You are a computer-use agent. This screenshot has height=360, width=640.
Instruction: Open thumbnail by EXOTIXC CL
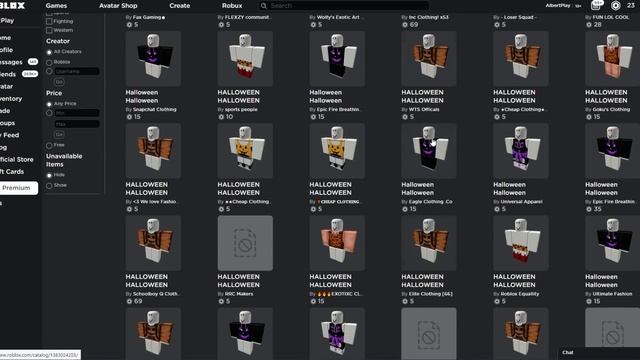click(337, 243)
